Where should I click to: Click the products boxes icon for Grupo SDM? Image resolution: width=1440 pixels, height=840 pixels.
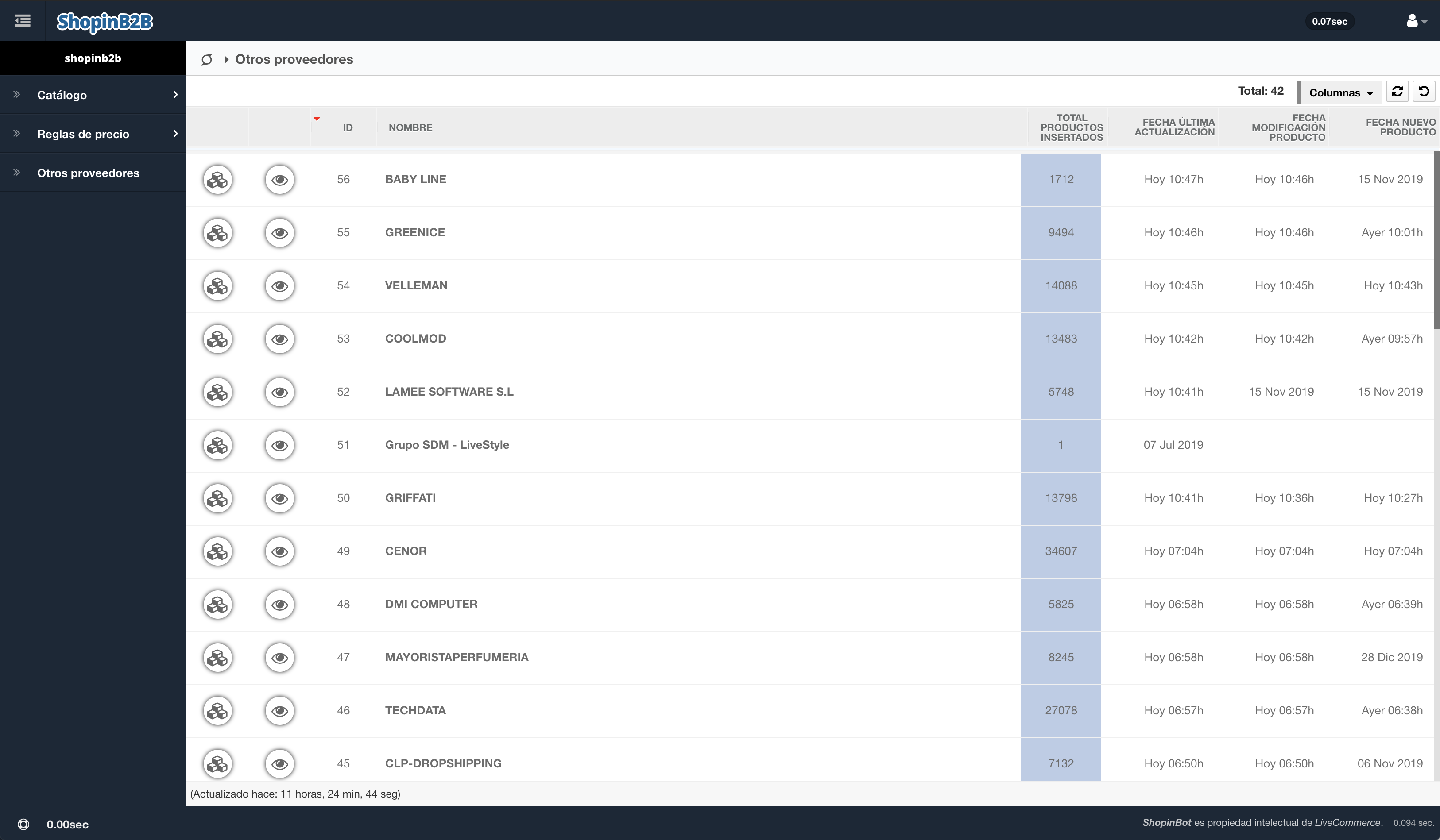[x=218, y=445]
